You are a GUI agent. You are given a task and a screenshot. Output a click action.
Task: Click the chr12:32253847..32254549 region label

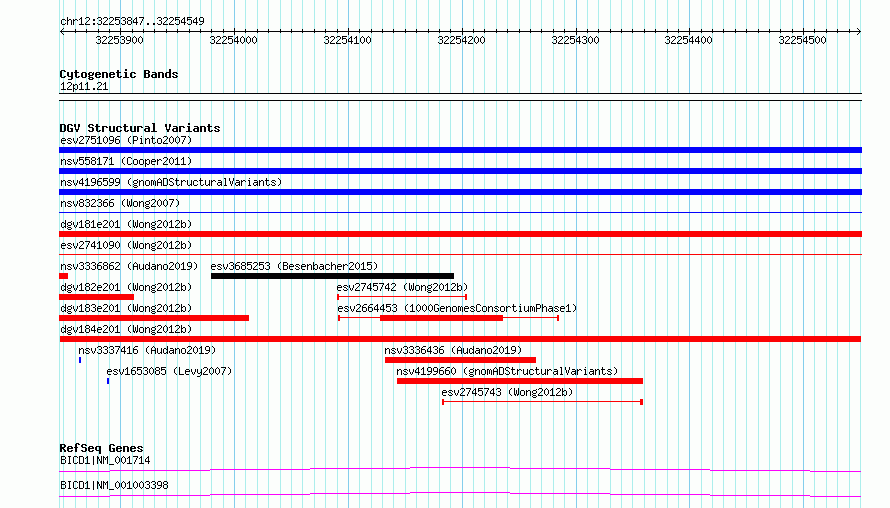132,21
